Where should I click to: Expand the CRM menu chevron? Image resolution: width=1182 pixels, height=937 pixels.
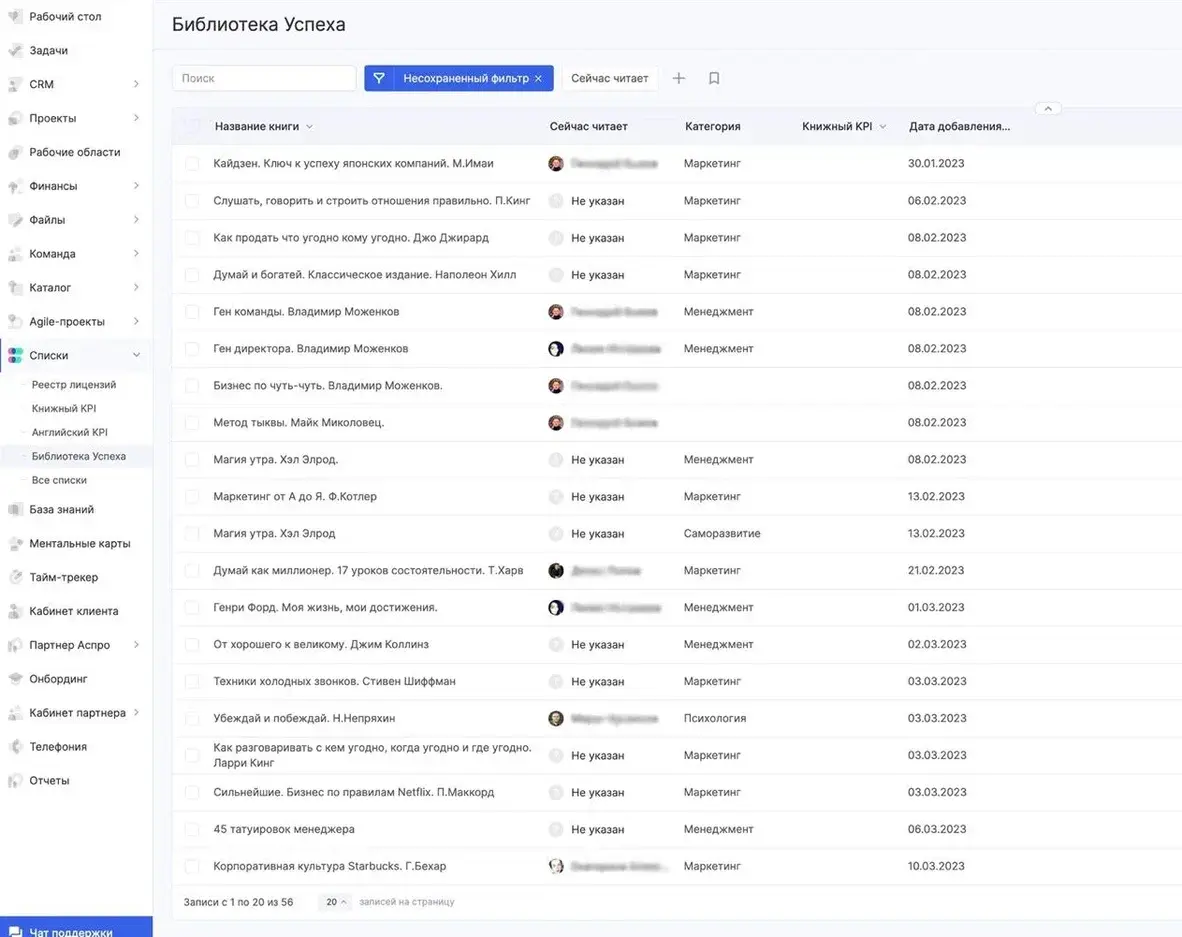(136, 85)
